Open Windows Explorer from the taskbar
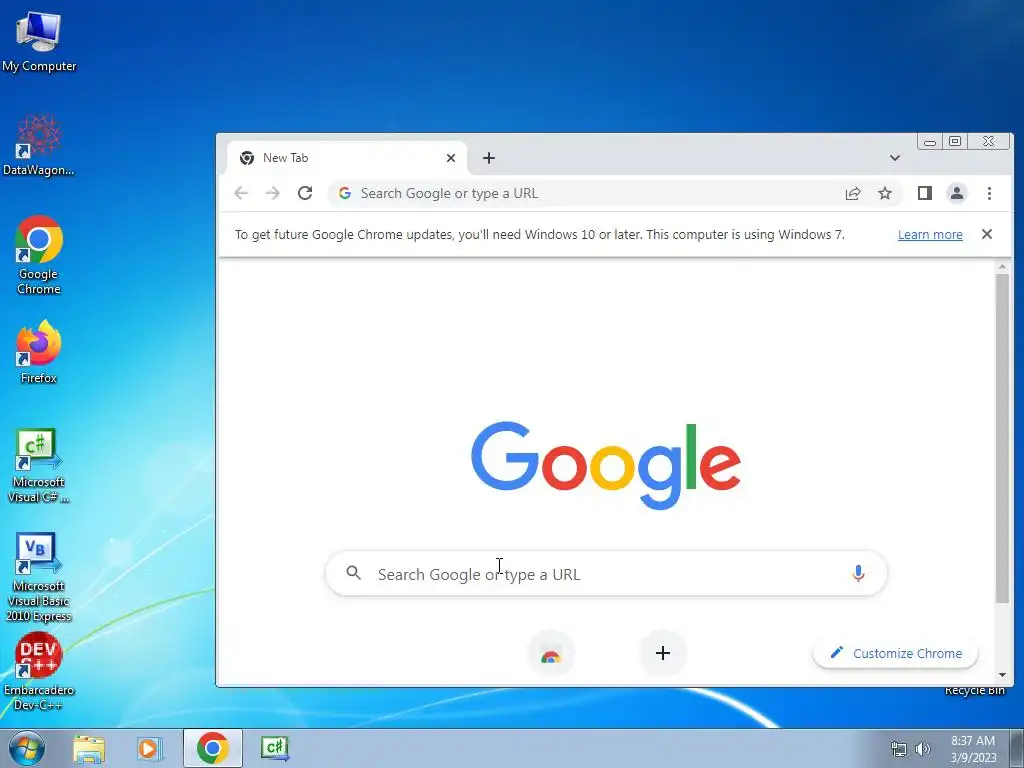Image resolution: width=1024 pixels, height=768 pixels. point(89,748)
